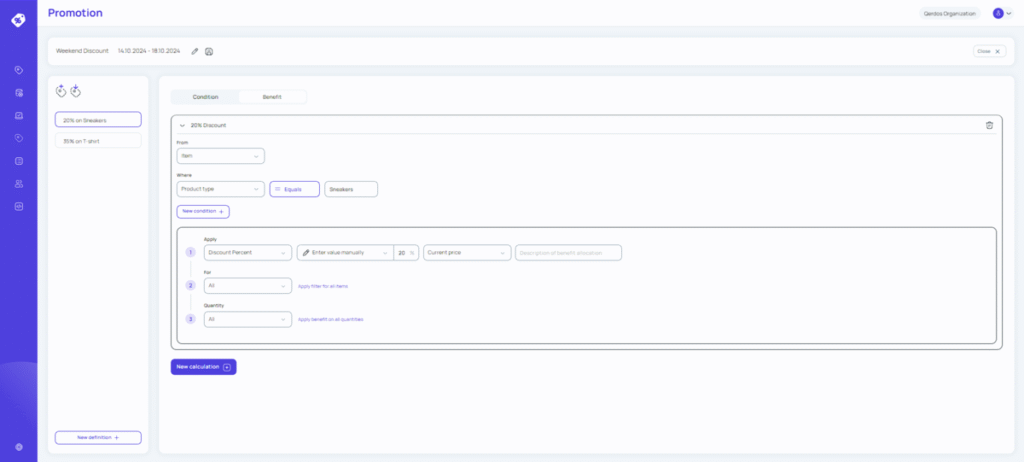Click the settings gear at sidebar bottom

pyautogui.click(x=19, y=447)
